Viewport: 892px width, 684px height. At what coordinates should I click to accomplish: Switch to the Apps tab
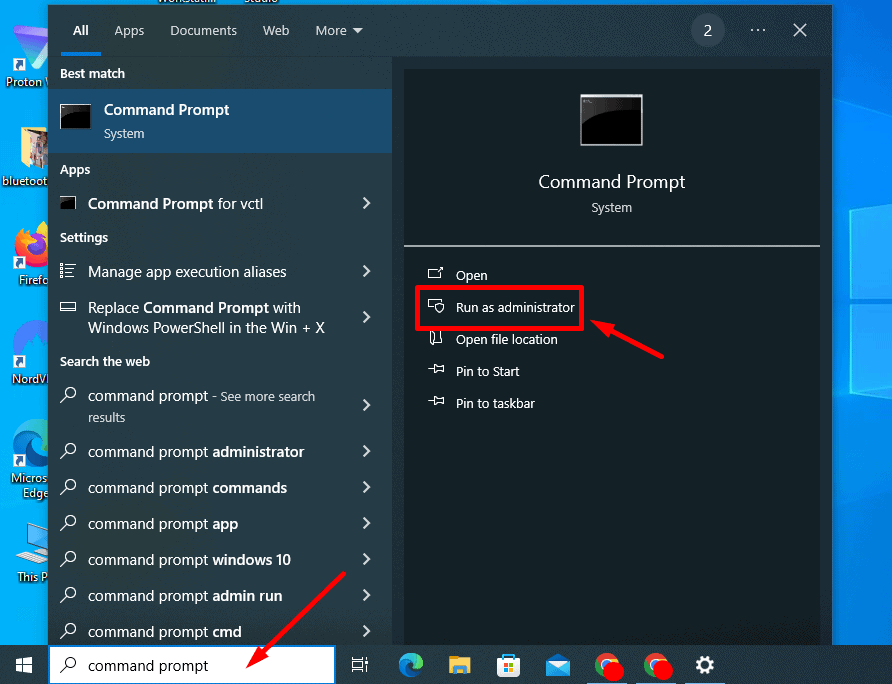click(x=129, y=31)
